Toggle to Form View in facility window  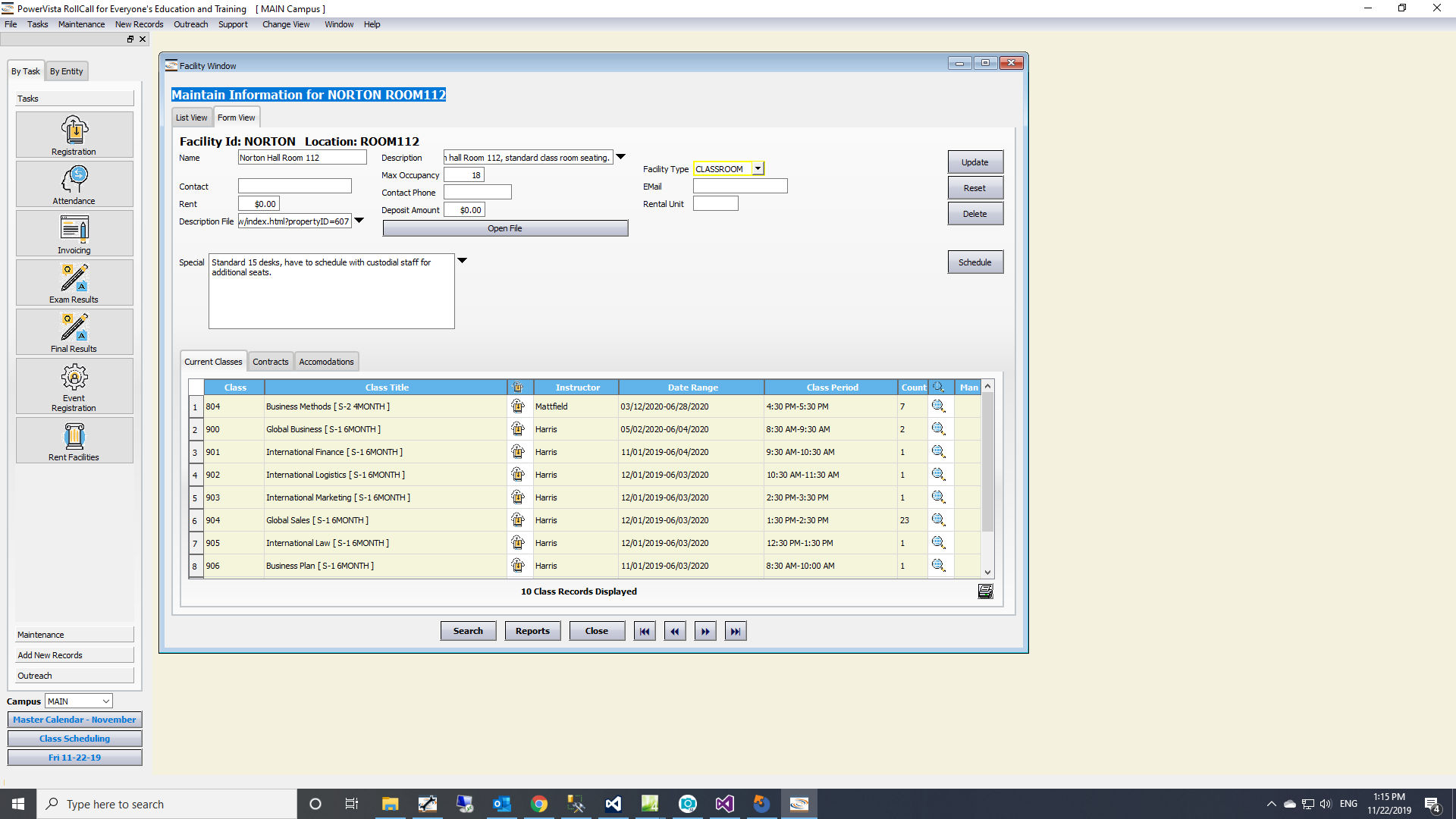tap(235, 117)
